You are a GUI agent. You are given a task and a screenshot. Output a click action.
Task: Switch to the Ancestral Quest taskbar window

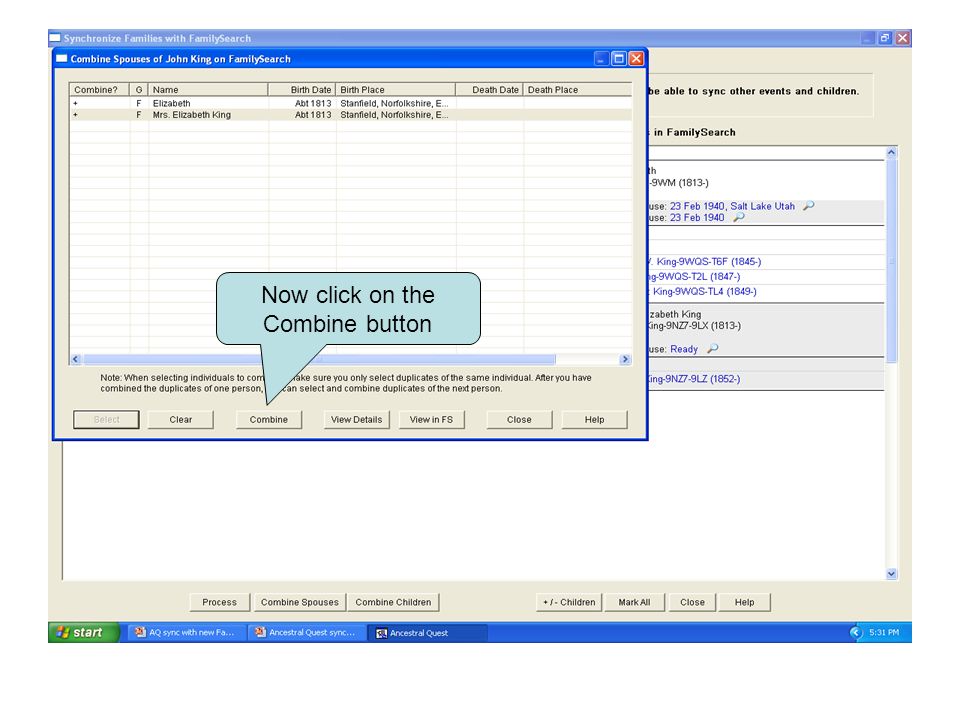tap(427, 632)
